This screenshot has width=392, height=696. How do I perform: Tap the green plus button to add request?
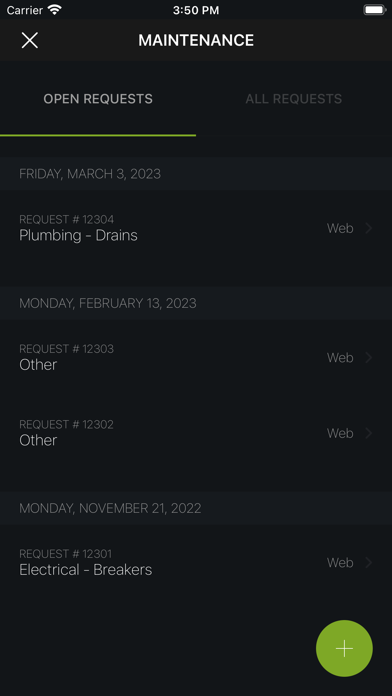pos(344,649)
